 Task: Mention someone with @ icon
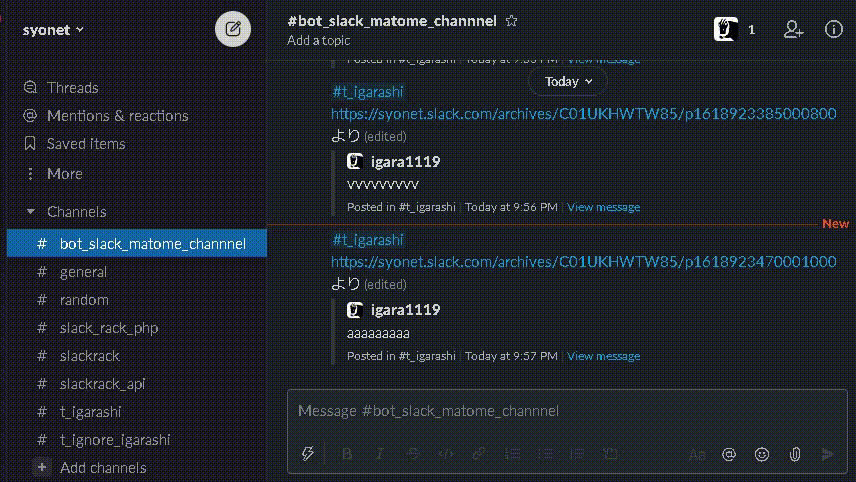click(729, 454)
